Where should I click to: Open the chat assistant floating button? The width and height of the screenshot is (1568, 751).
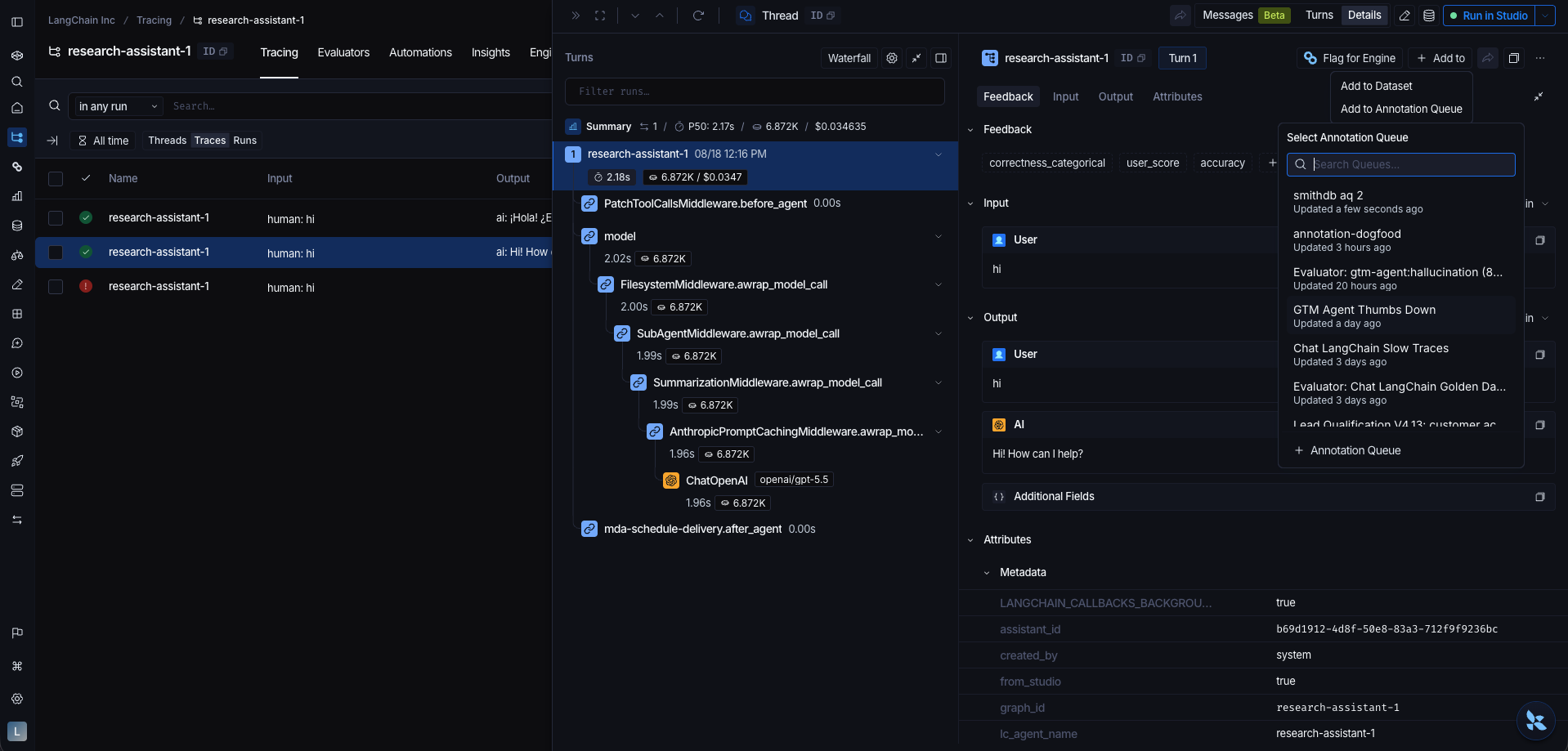click(x=1536, y=721)
